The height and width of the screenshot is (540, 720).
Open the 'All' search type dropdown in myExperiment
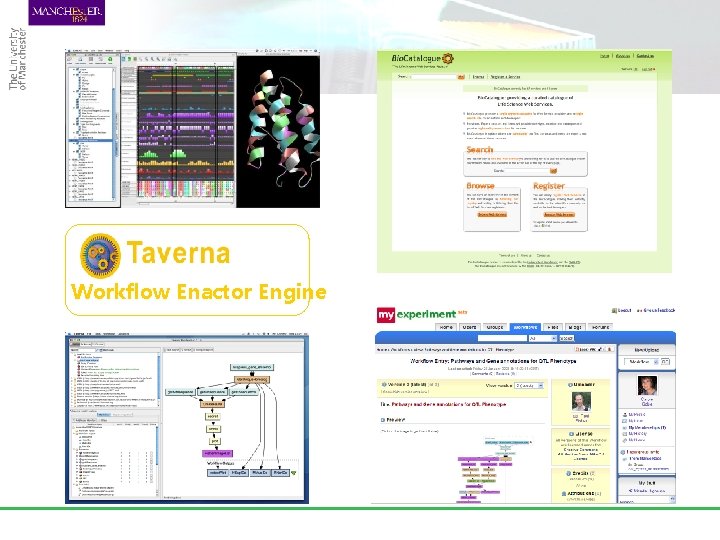point(543,338)
